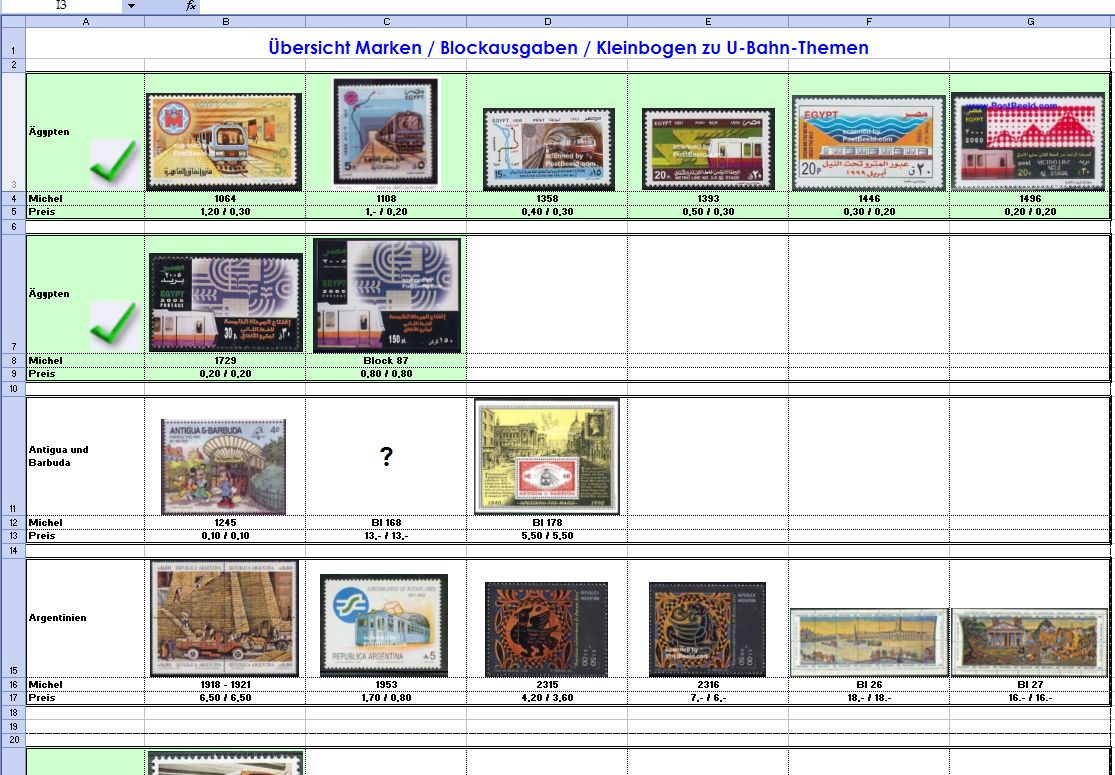The image size is (1115, 775).
Task: Select the Antigua stamp above Michel 1245
Action: tap(223, 466)
